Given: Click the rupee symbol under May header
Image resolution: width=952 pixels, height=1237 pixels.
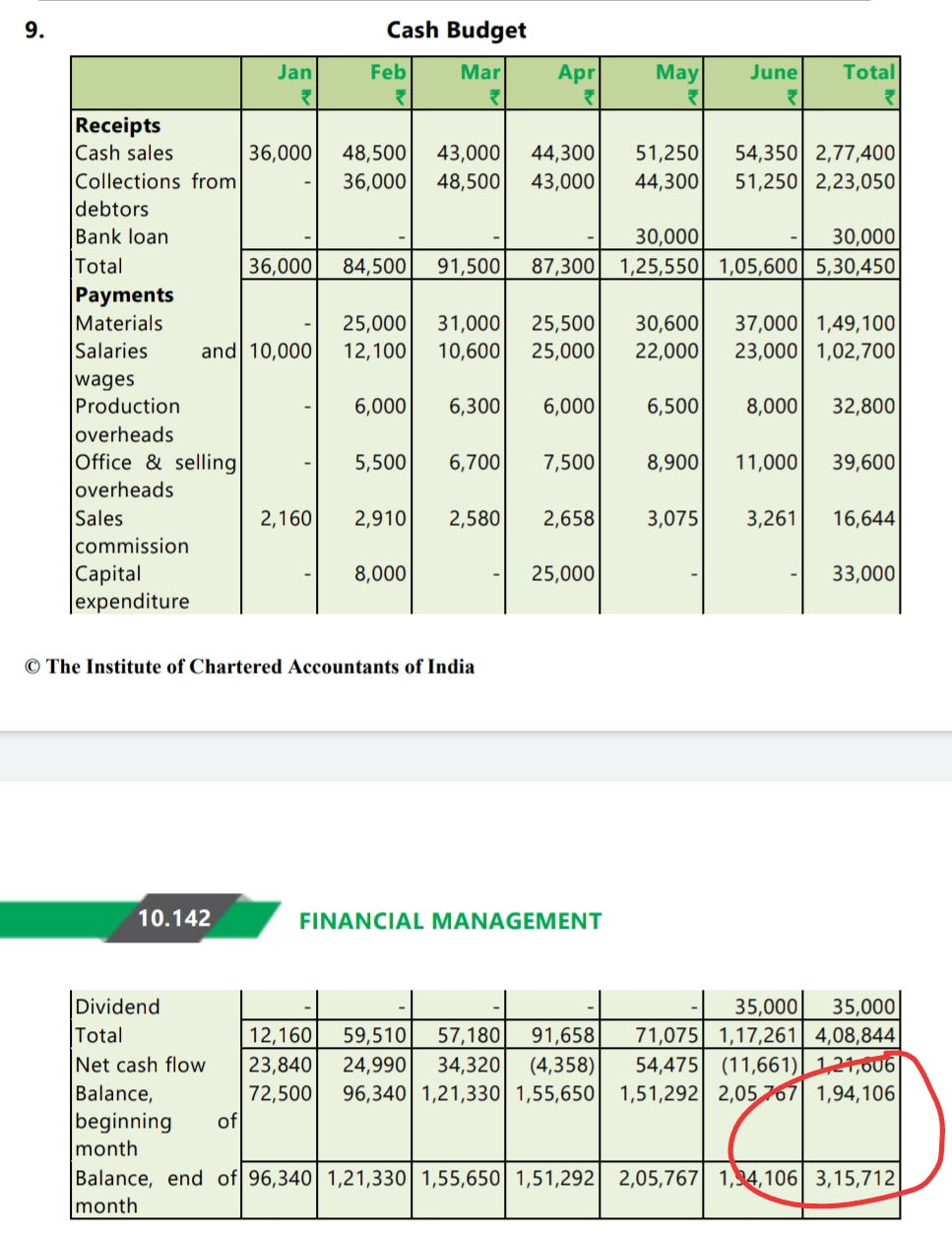Looking at the screenshot, I should pyautogui.click(x=692, y=98).
